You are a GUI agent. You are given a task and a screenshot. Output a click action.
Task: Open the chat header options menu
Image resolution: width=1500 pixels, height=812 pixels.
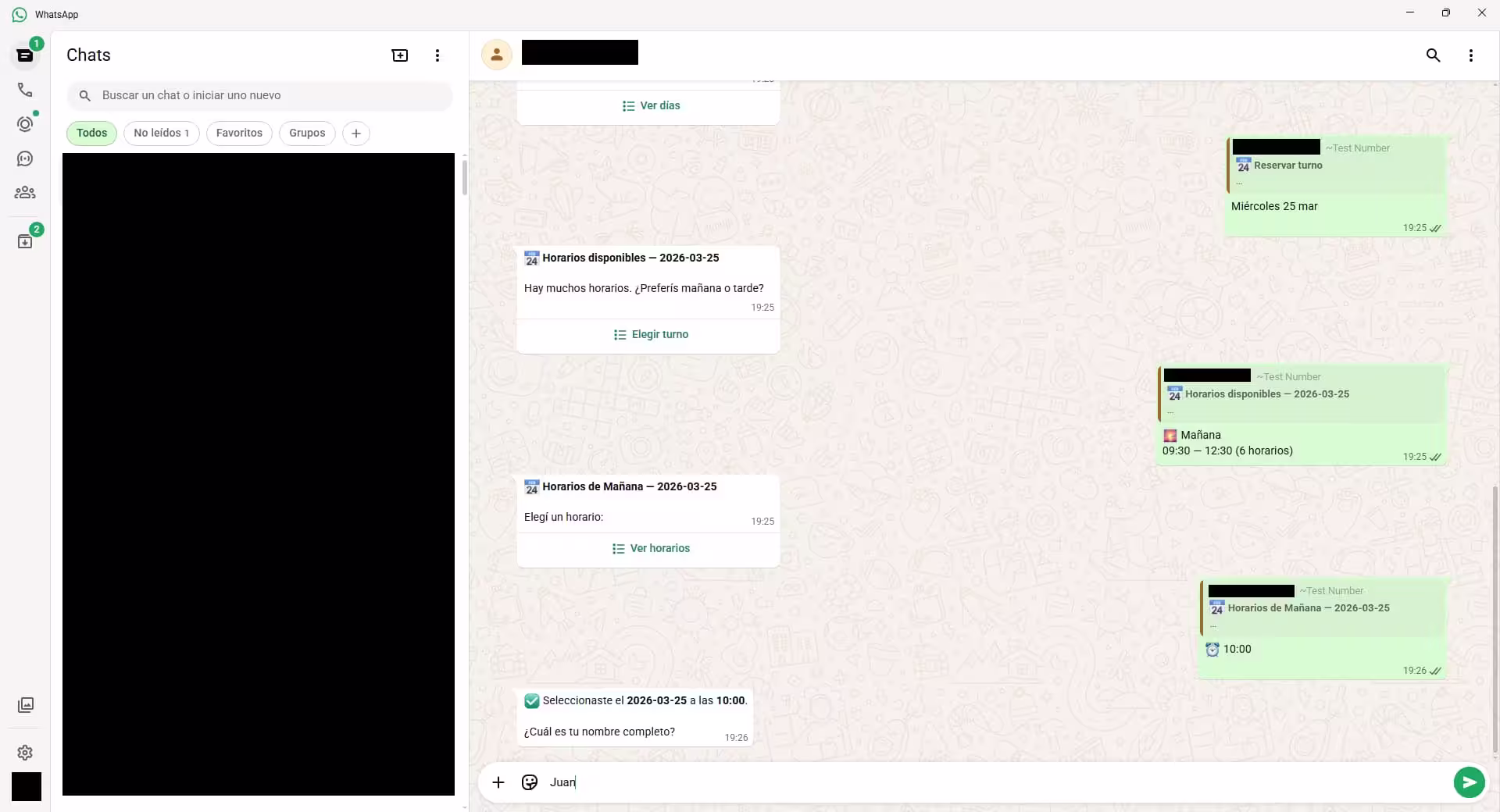[1470, 55]
